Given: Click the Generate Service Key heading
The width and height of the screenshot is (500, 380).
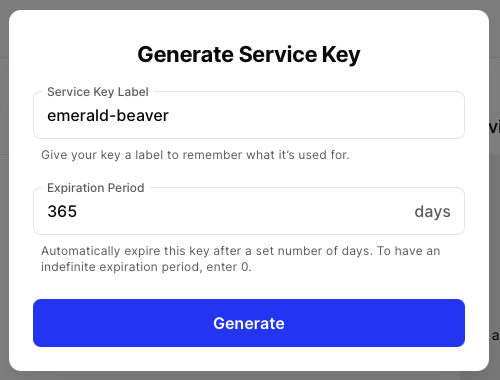Looking at the screenshot, I should pyautogui.click(x=249, y=54).
